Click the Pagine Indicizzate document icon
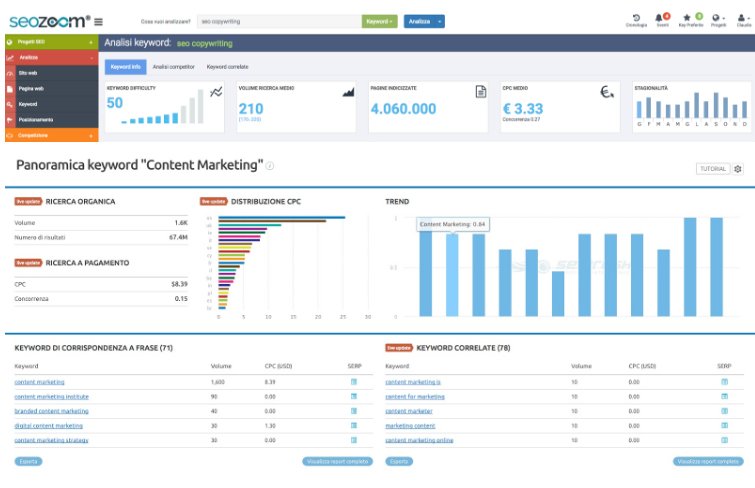Screen dimensions: 755x488 tap(481, 91)
